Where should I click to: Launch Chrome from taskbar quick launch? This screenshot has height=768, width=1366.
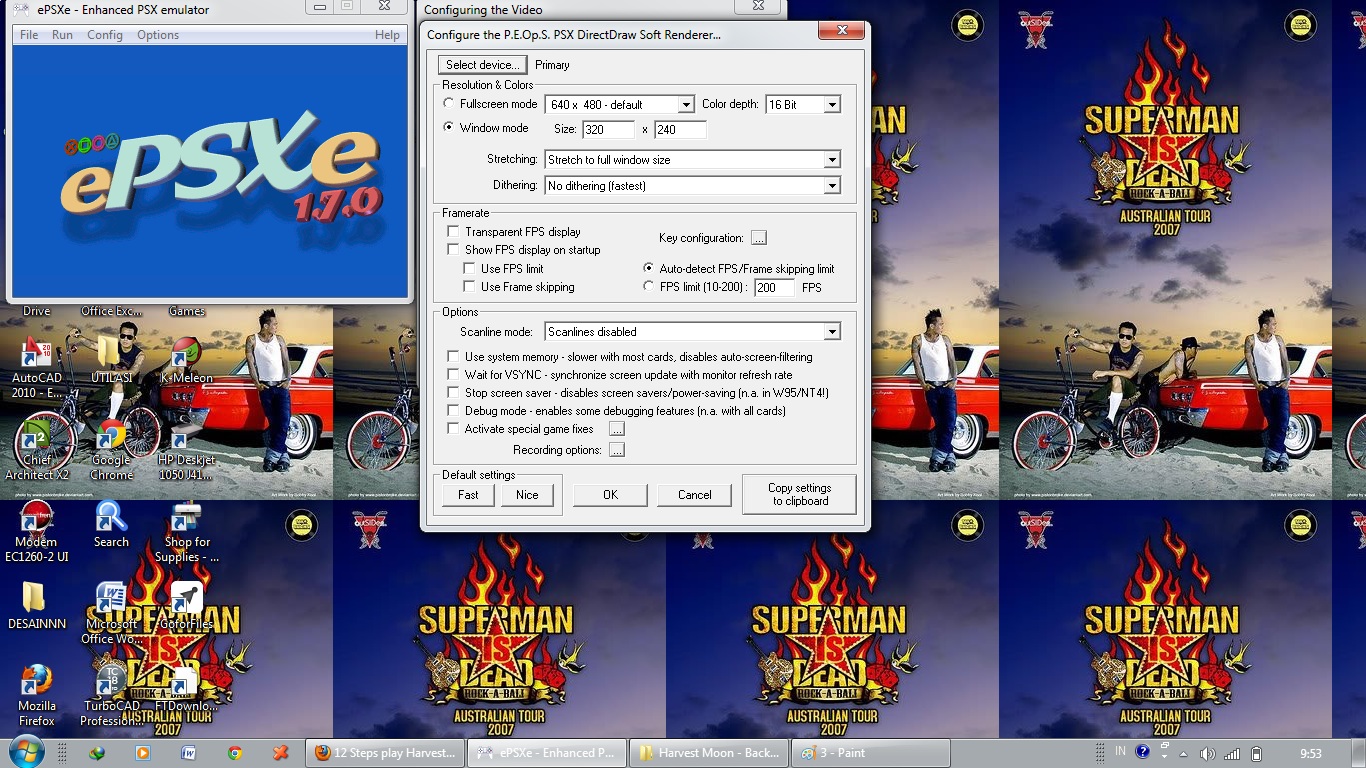[234, 753]
